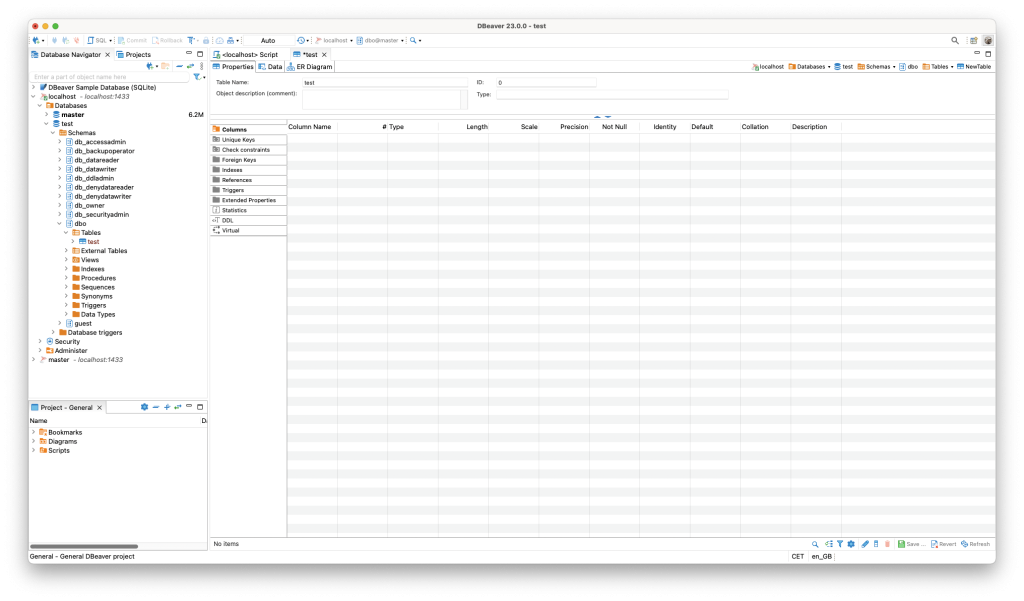The width and height of the screenshot is (1024, 601).
Task: Click the Rollback toolbar button
Action: click(167, 41)
